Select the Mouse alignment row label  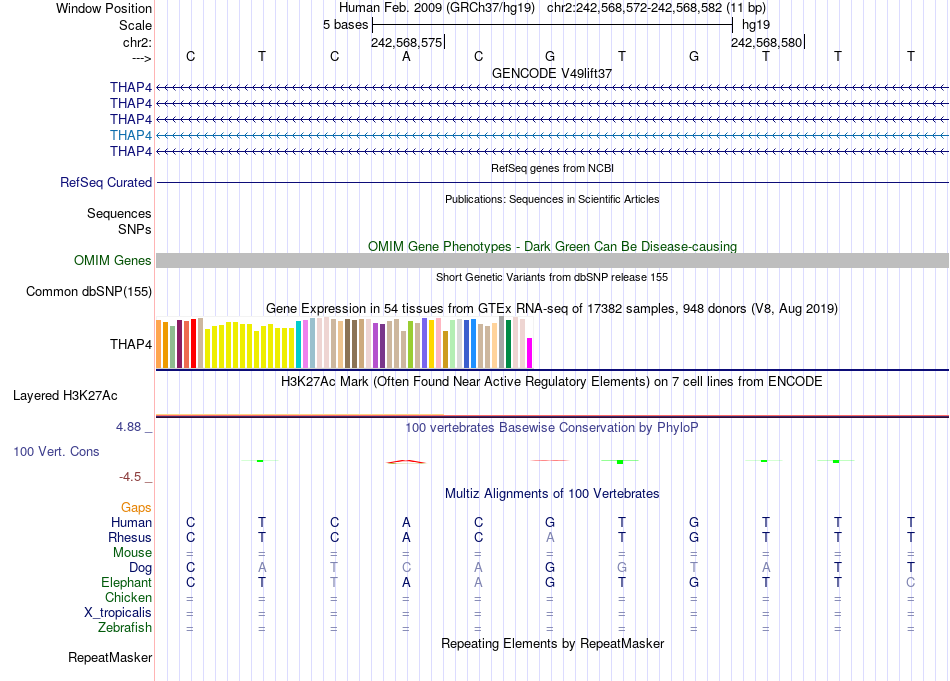click(132, 553)
